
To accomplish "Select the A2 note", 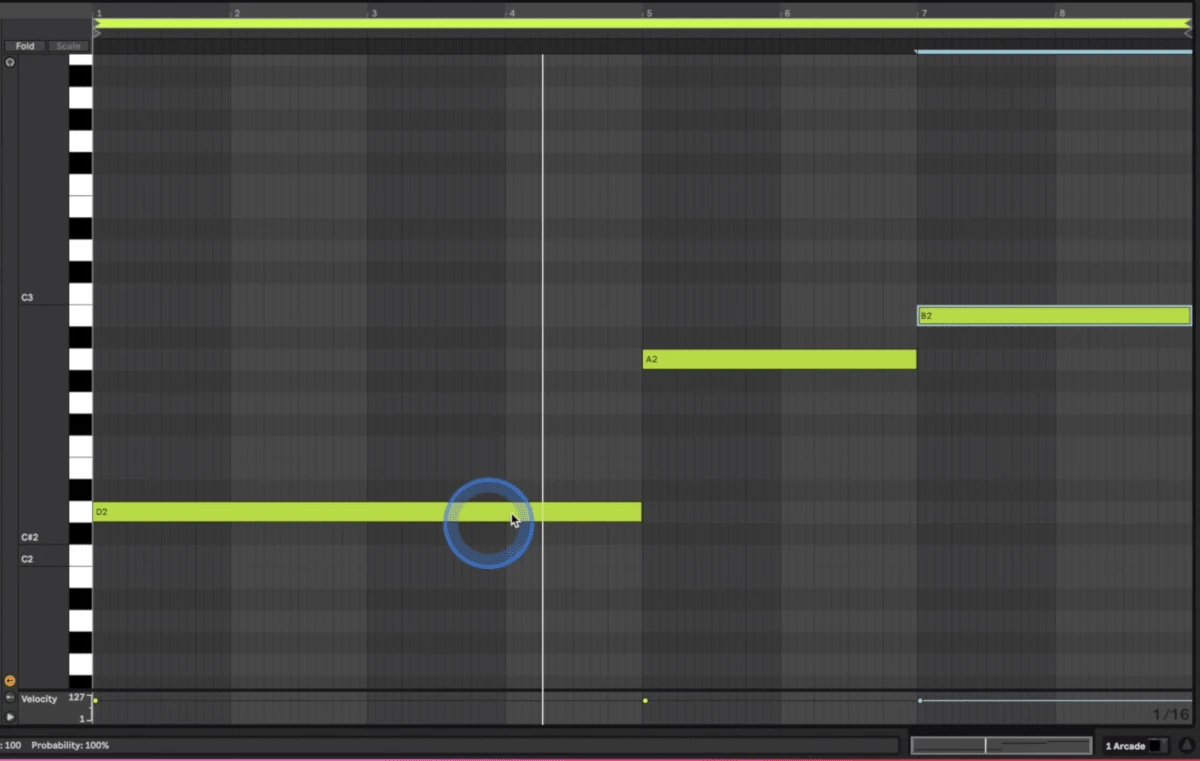I will [x=779, y=359].
